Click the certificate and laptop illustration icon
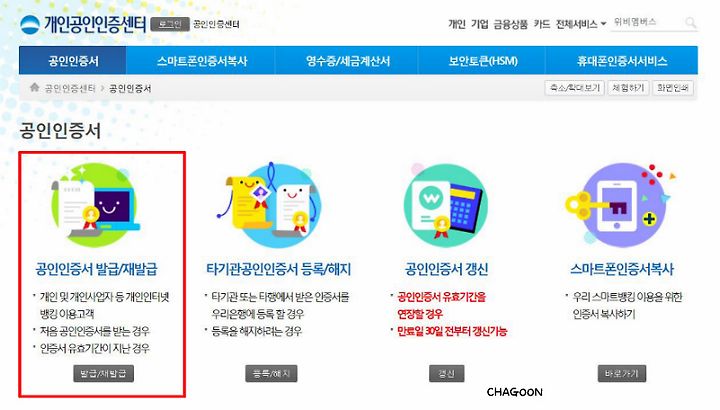Viewport: 720px width, 410px height. [95, 205]
